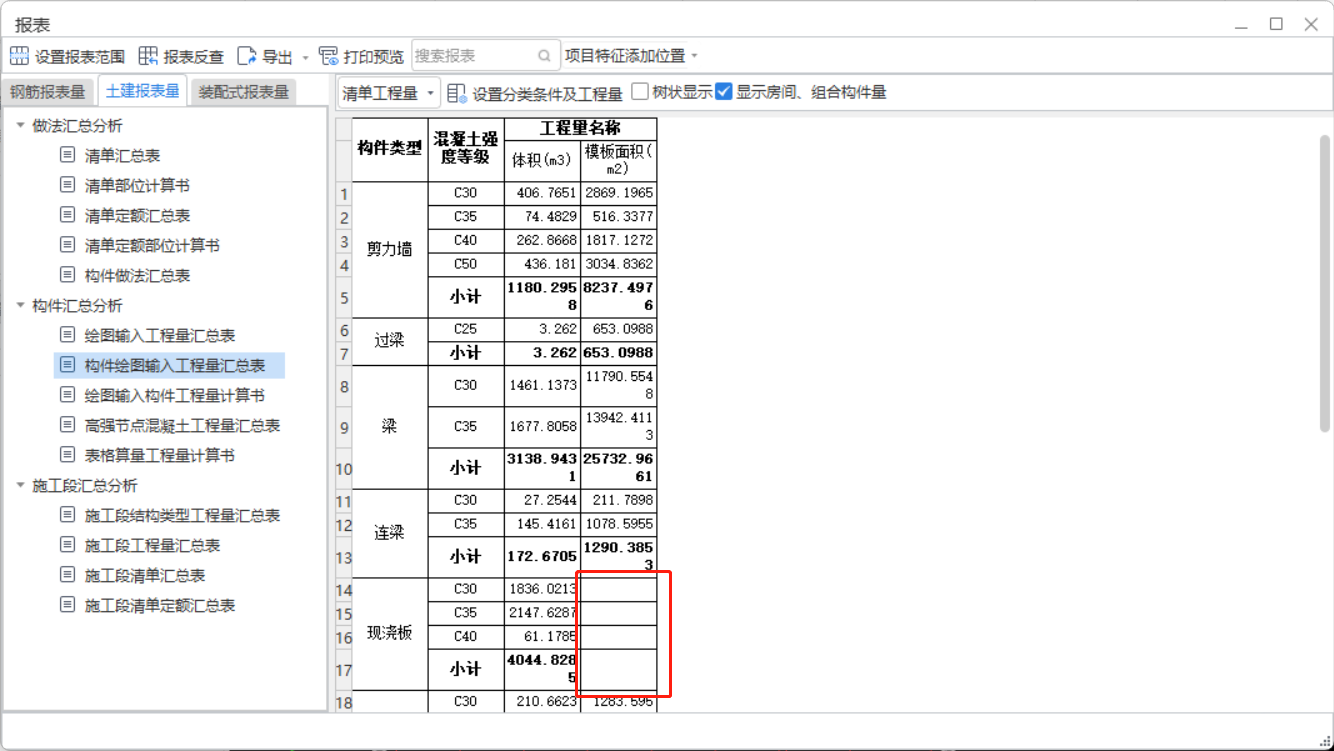The height and width of the screenshot is (751, 1334).
Task: Switch to the 钢筋报表量 tab
Action: click(x=48, y=92)
